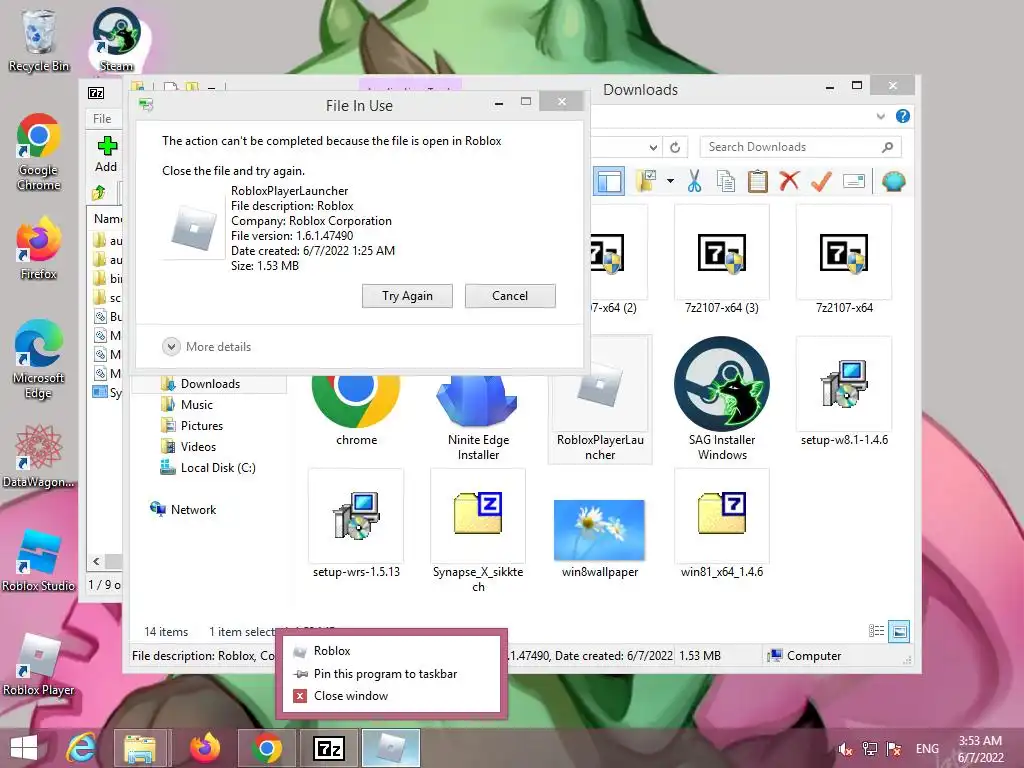Open the File menu in 7-Zip window

[x=102, y=119]
